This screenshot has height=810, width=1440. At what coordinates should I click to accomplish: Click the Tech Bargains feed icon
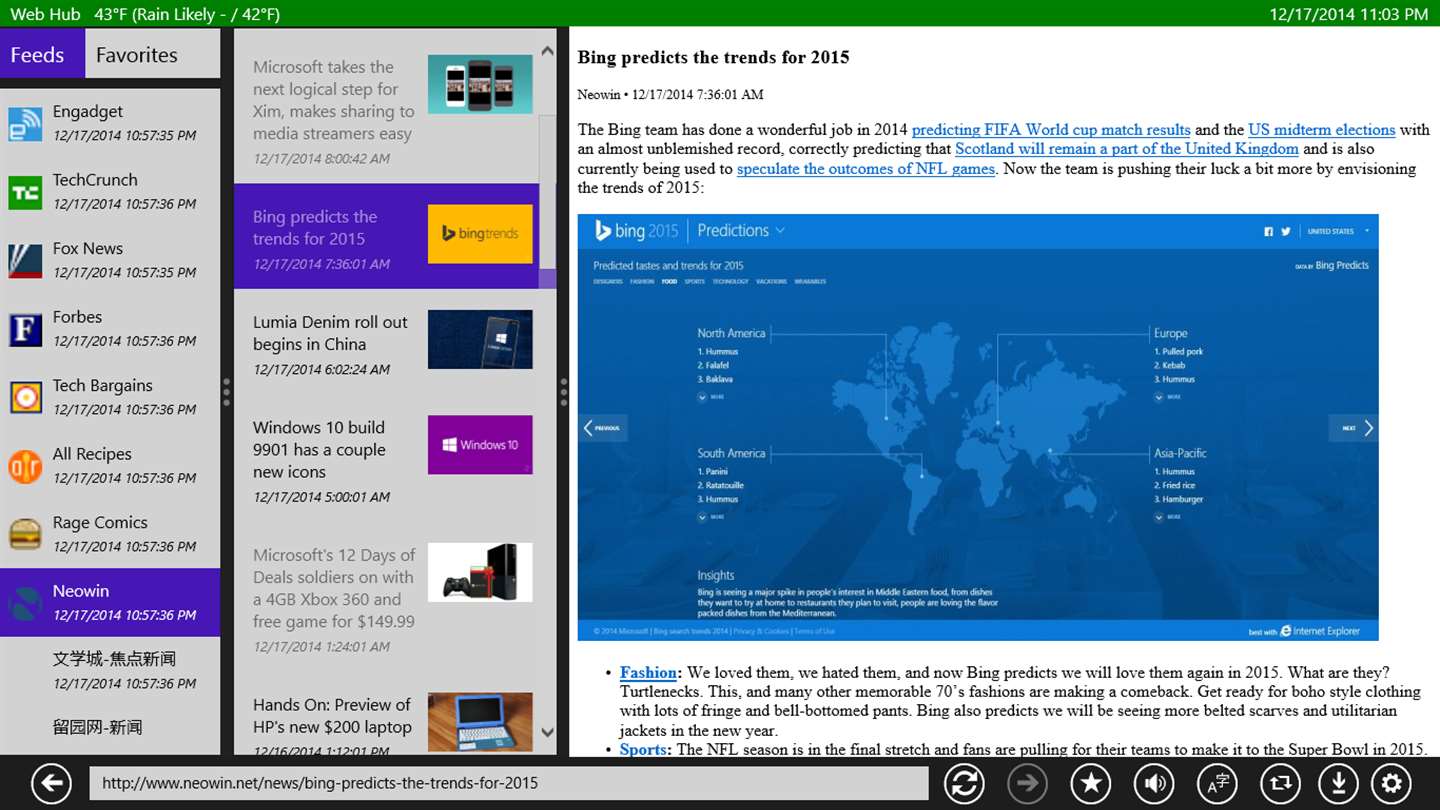25,397
